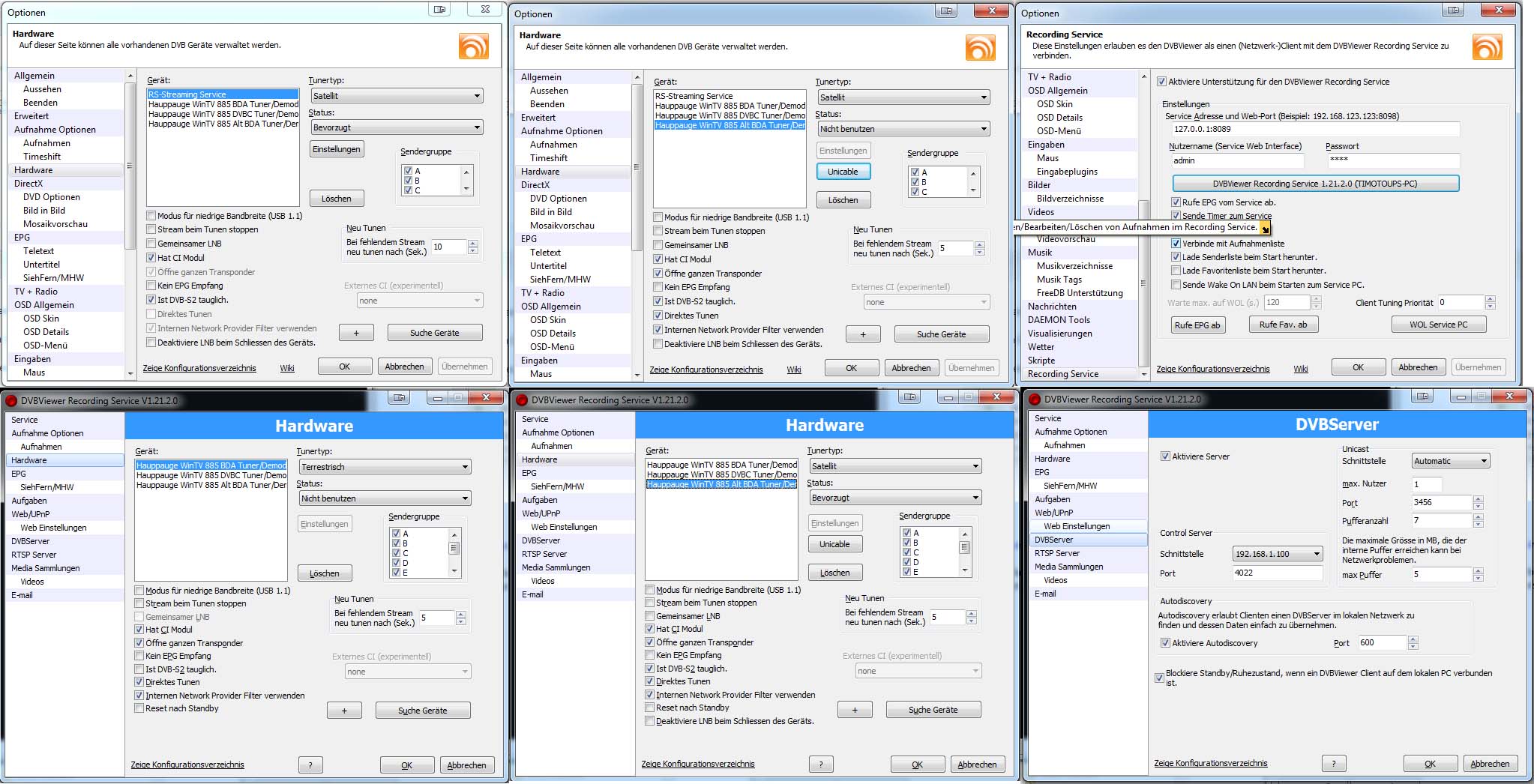Click orange logo in Optionen window with RS-Streaming selected
Screen dimensions: 1534x784
pyautogui.click(x=473, y=46)
